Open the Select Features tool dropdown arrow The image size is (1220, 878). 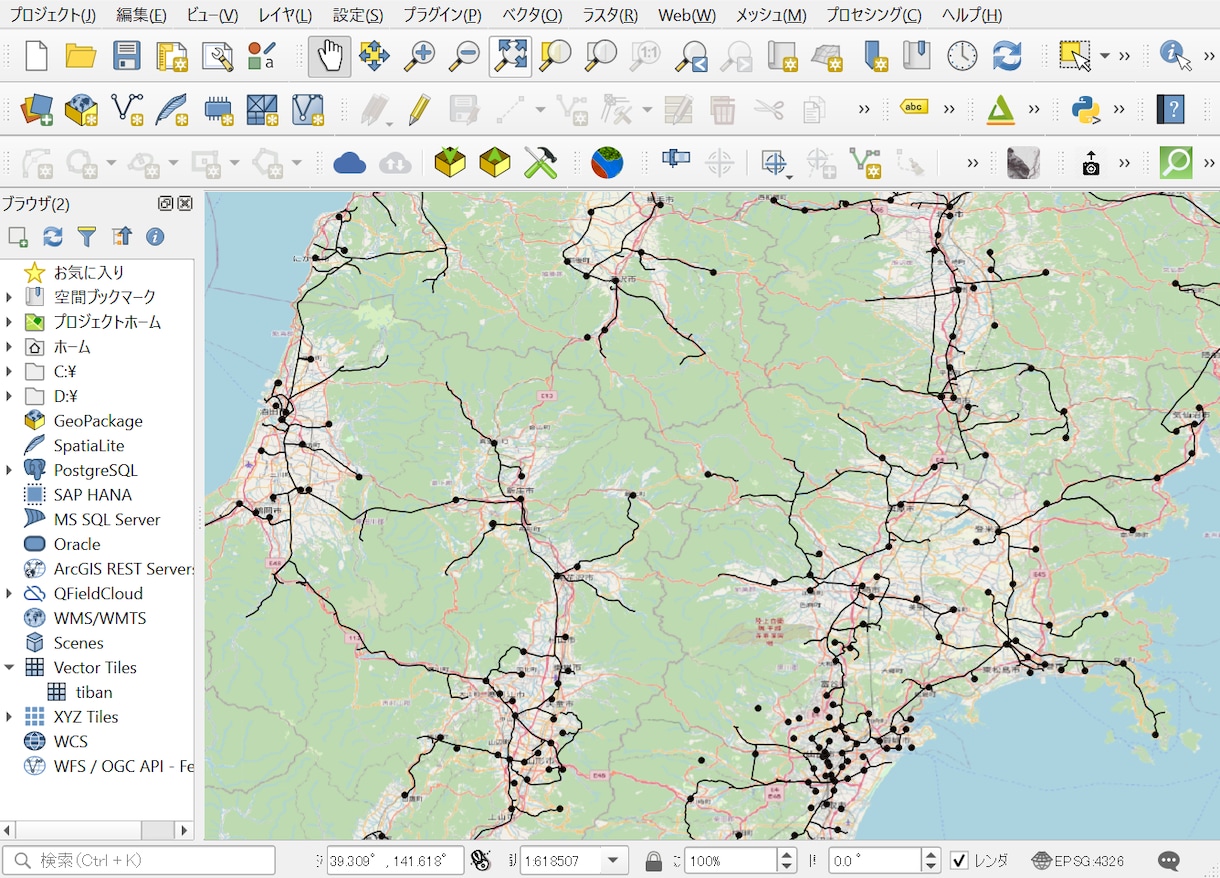(x=1105, y=56)
